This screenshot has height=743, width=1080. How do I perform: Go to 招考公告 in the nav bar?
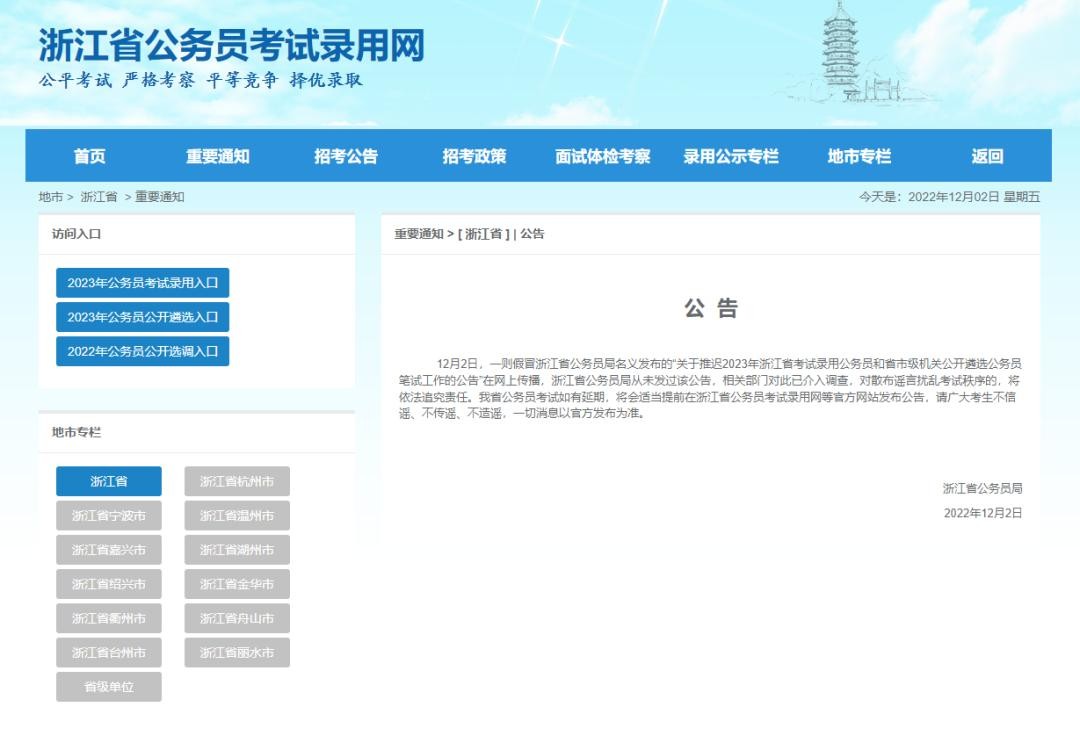pos(346,156)
